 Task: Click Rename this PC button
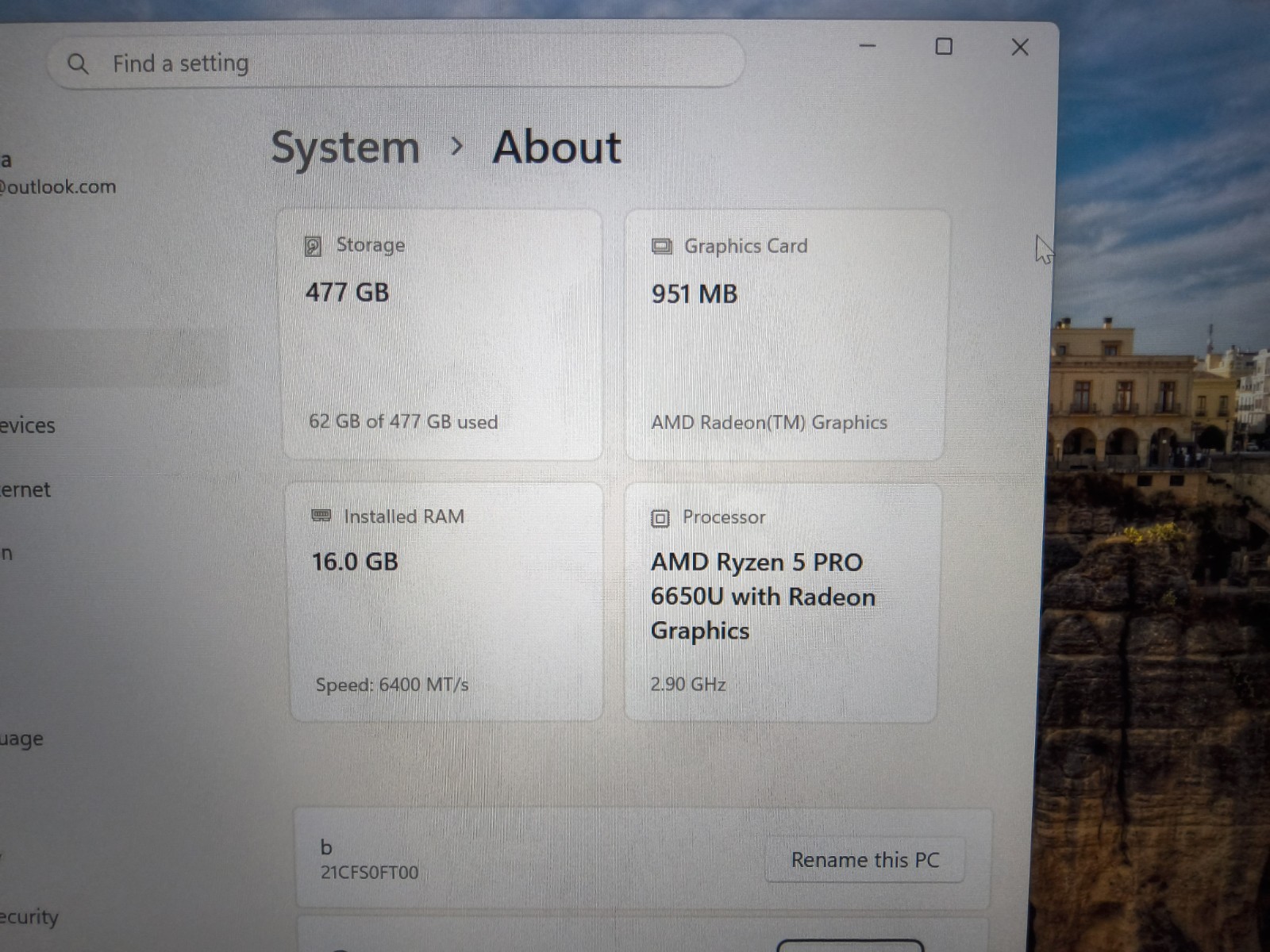point(864,860)
